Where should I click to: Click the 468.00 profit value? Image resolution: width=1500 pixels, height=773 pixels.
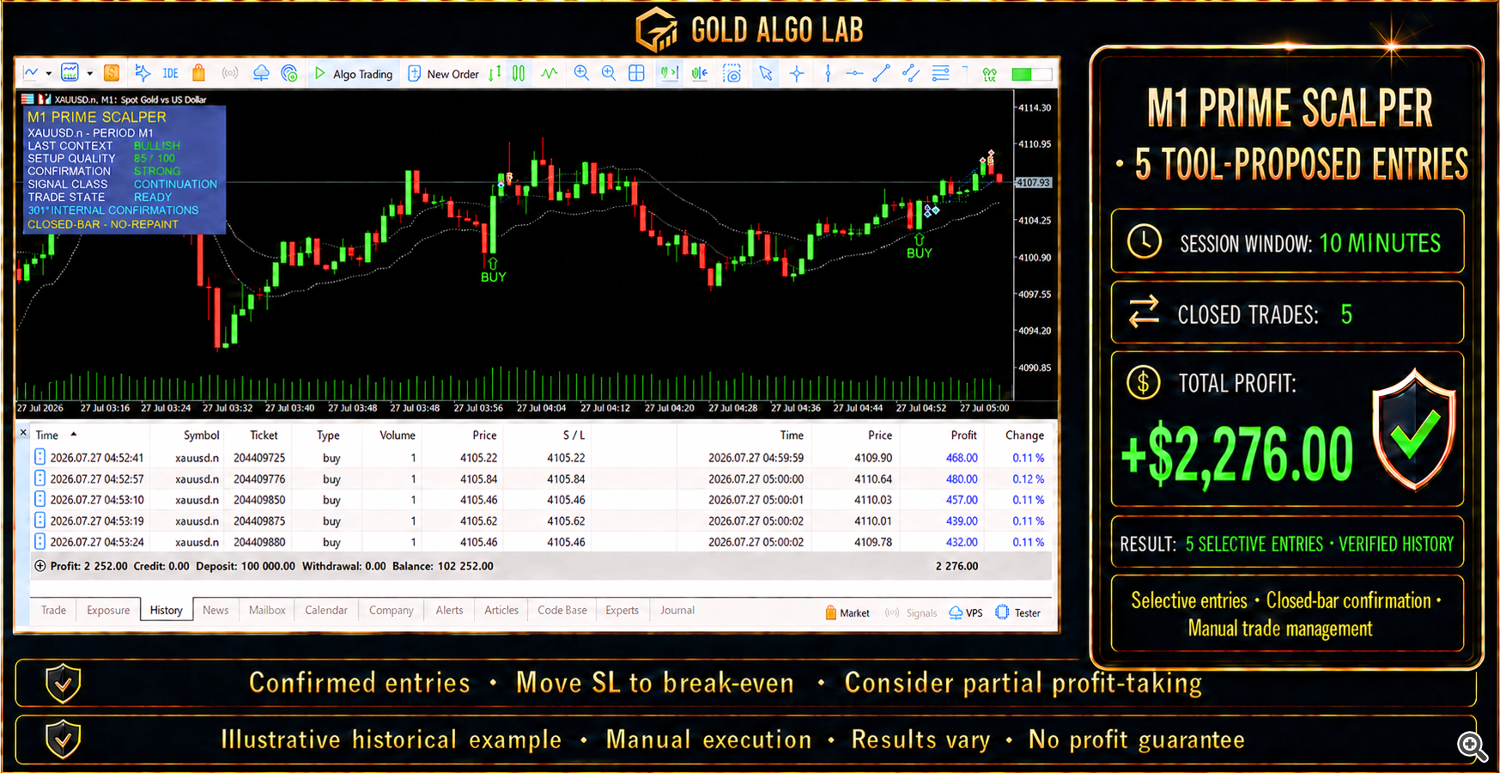(x=962, y=457)
